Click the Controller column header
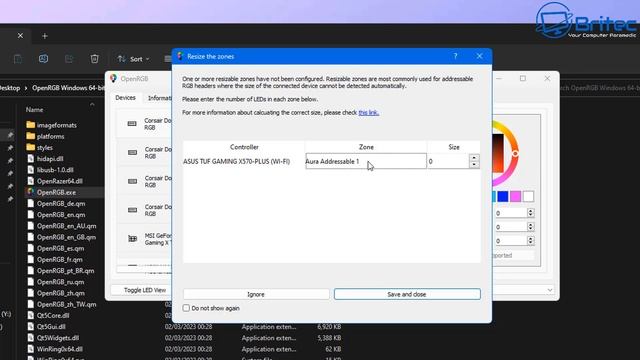 [244, 147]
